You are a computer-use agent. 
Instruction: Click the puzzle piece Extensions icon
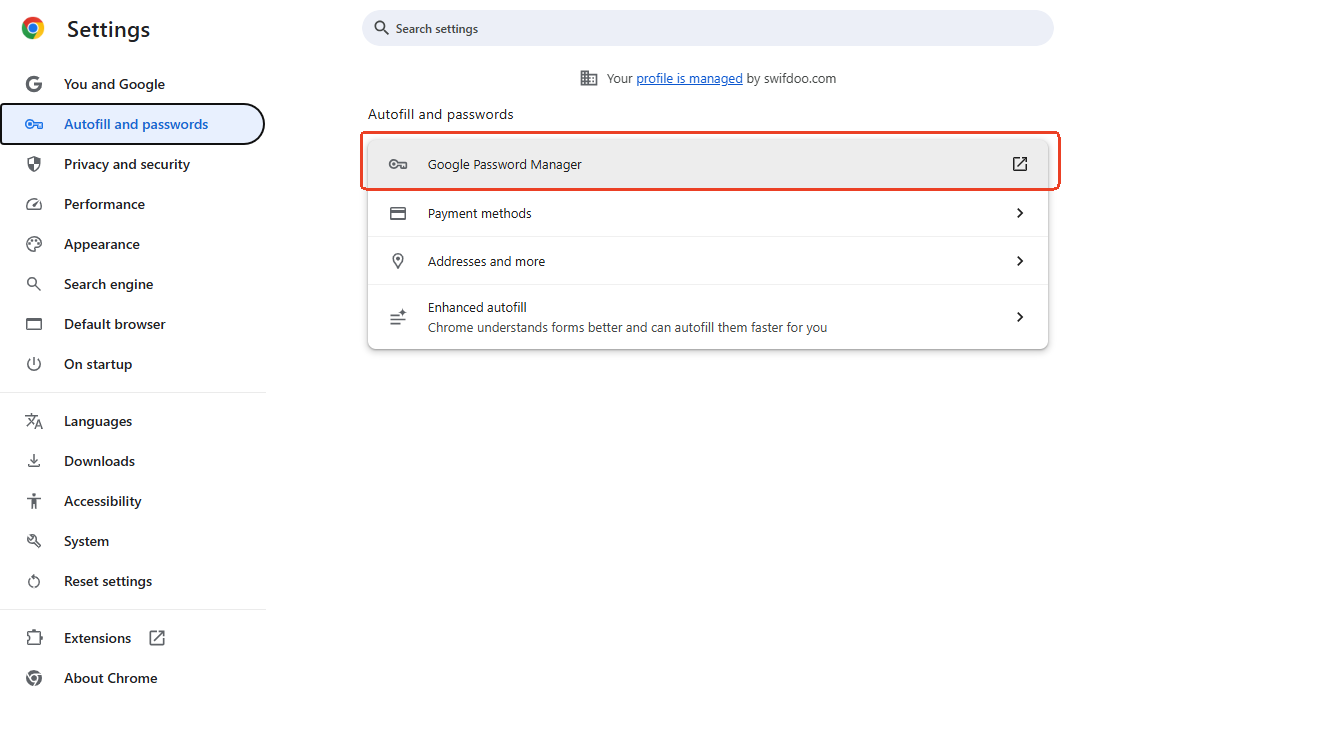(34, 638)
